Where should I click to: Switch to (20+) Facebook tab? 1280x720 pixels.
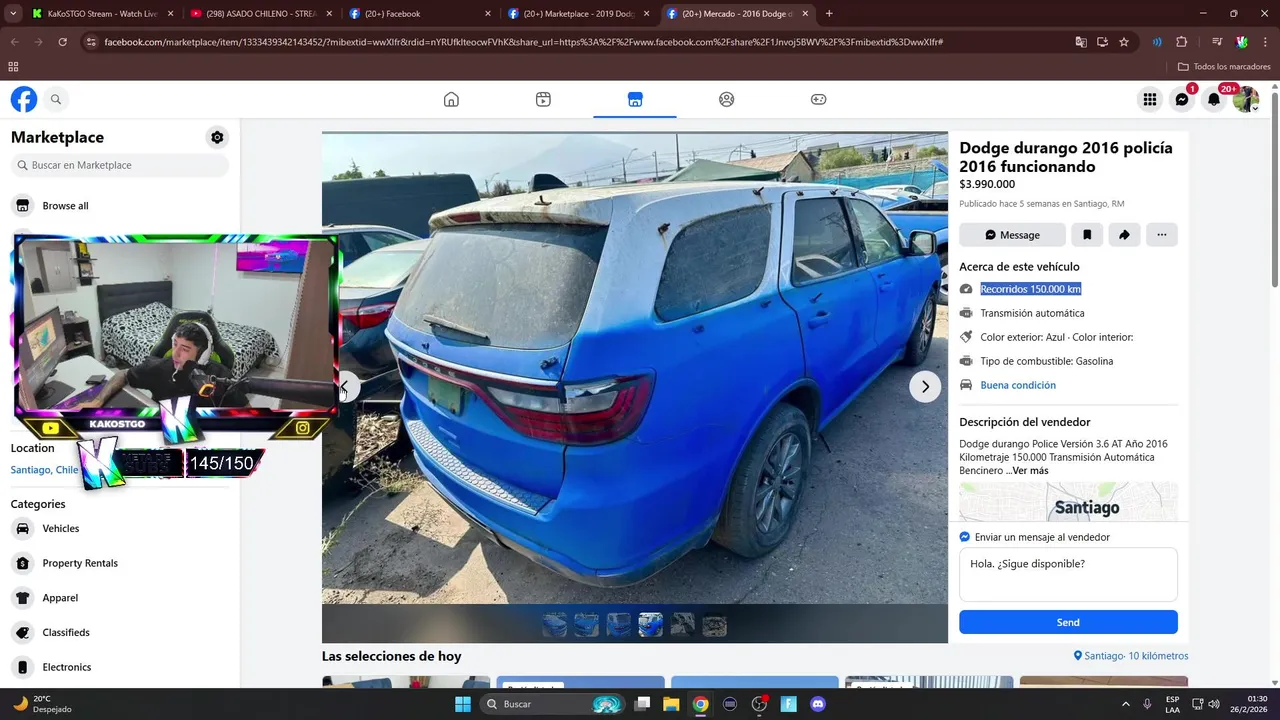421,14
